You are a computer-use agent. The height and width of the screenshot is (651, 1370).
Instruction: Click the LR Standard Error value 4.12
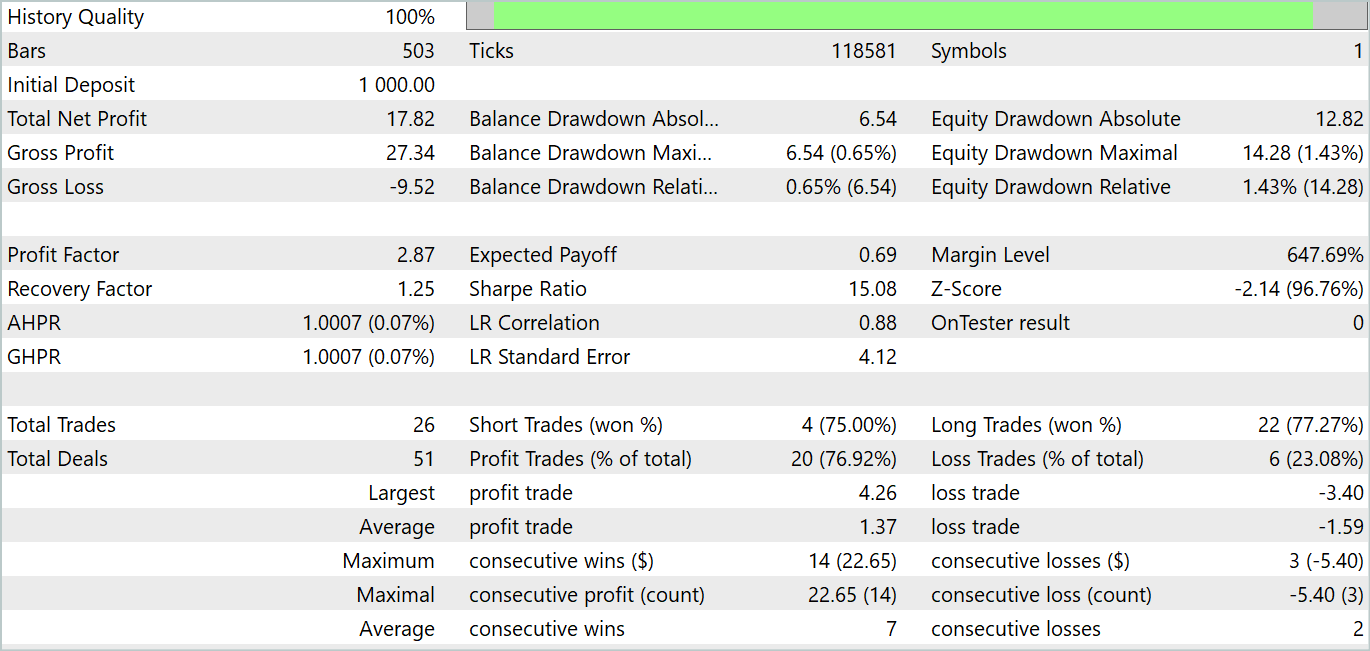[x=878, y=357]
